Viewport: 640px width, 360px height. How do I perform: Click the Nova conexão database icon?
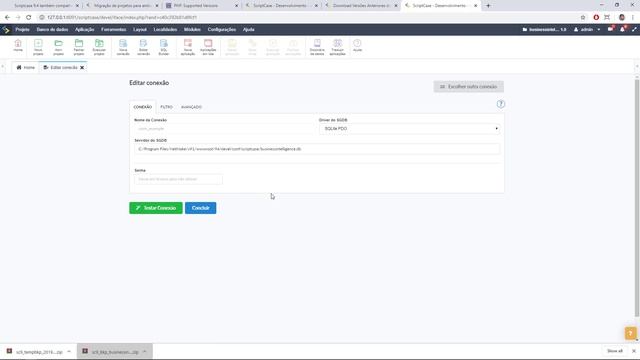123,47
